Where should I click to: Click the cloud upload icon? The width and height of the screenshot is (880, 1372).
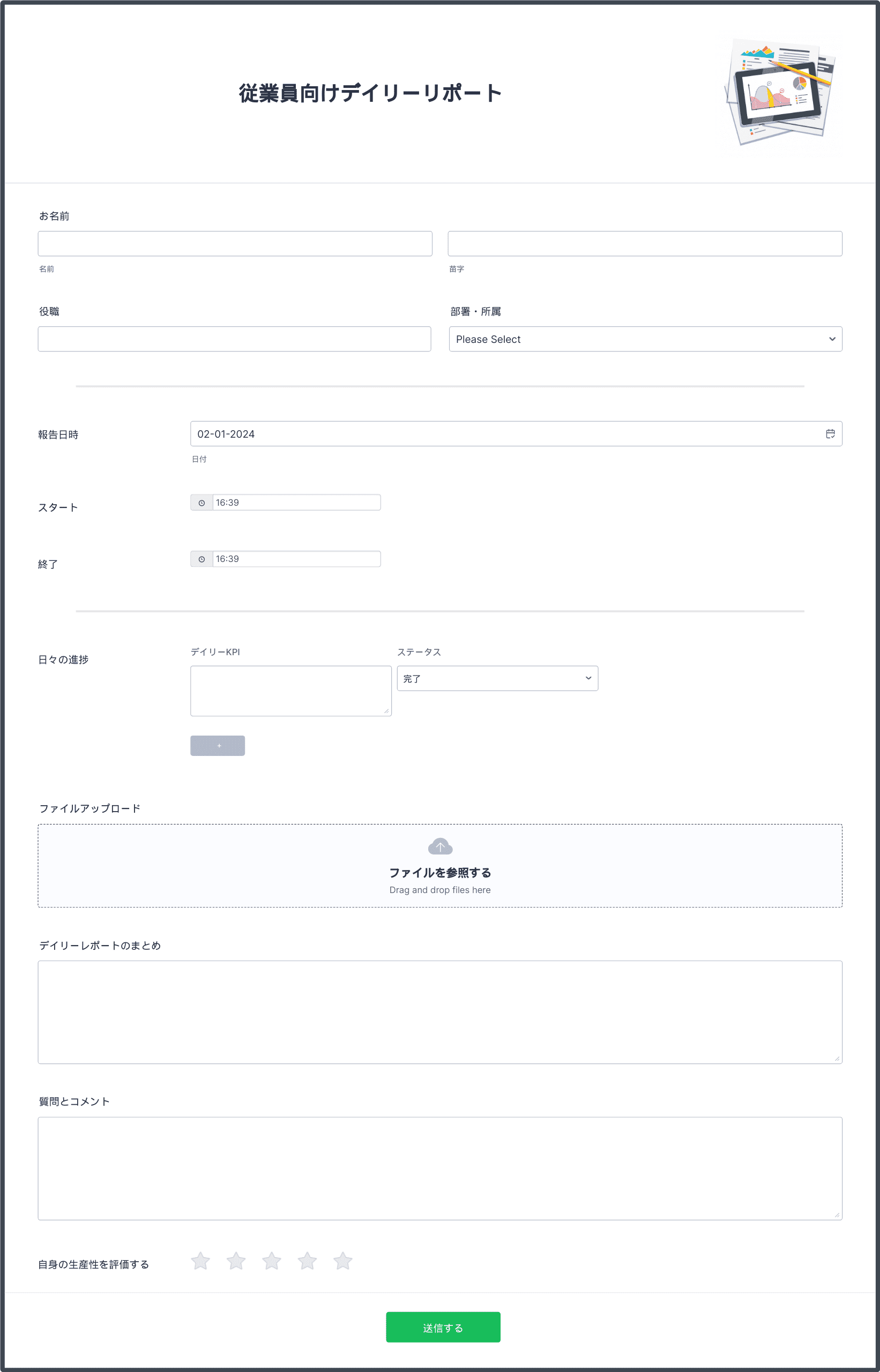pos(440,846)
